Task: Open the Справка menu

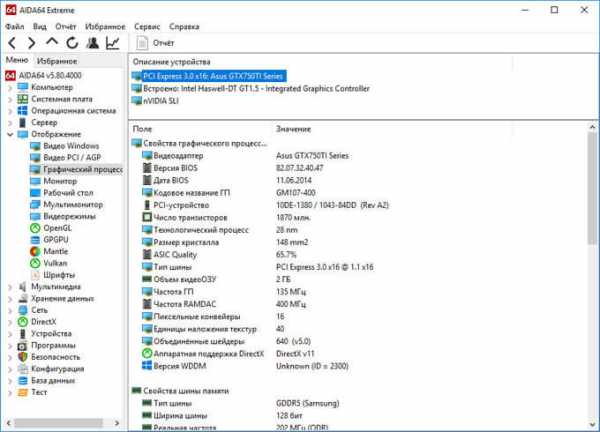Action: 184,27
